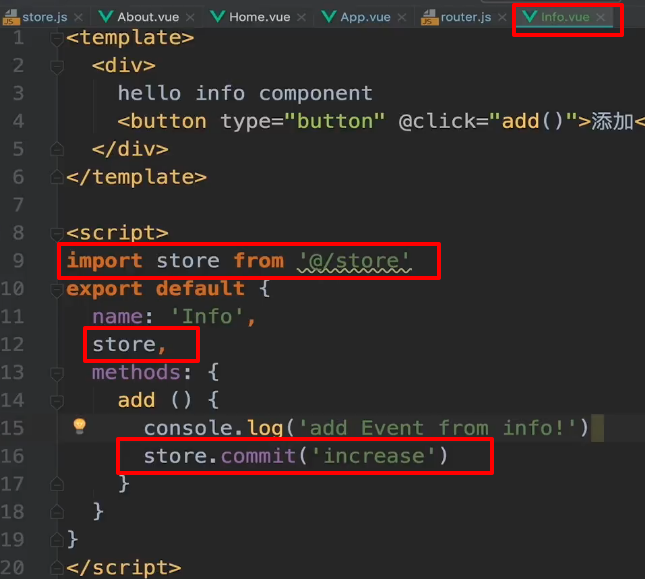Click the 'add Event from info!' string
The height and width of the screenshot is (579, 645).
pos(436,428)
